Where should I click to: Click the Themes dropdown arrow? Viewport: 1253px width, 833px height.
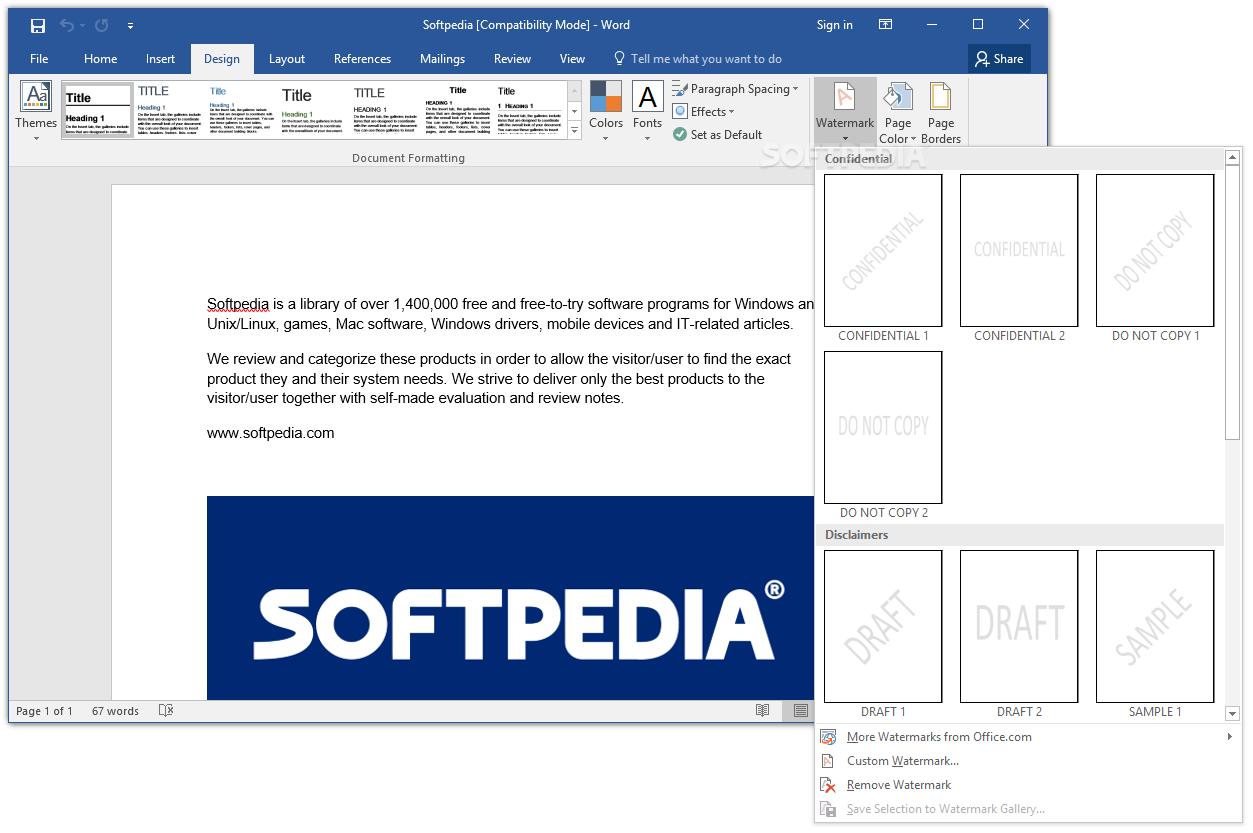[x=36, y=139]
